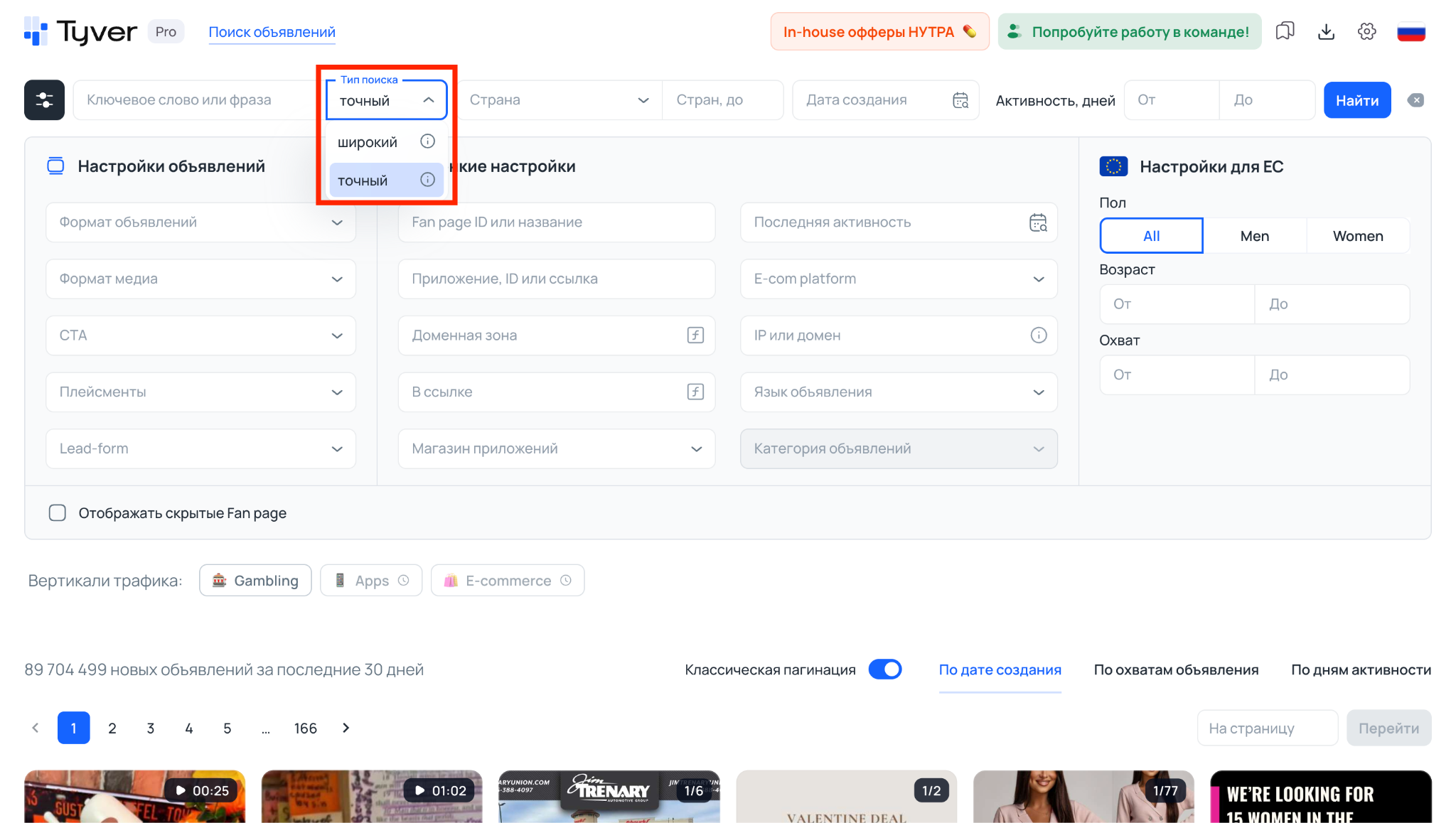1456x823 pixels.
Task: Select Women in the gender filter
Action: pyautogui.click(x=1357, y=235)
